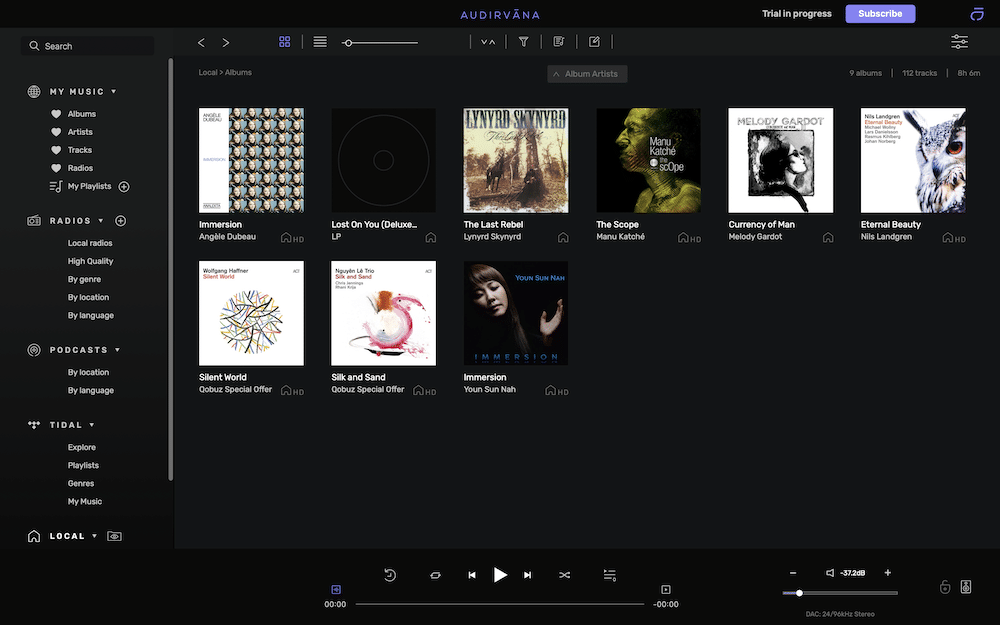Screen dimensions: 1000x625
Task: Open the Immersion album by Angèle Dubeau
Action: [251, 160]
